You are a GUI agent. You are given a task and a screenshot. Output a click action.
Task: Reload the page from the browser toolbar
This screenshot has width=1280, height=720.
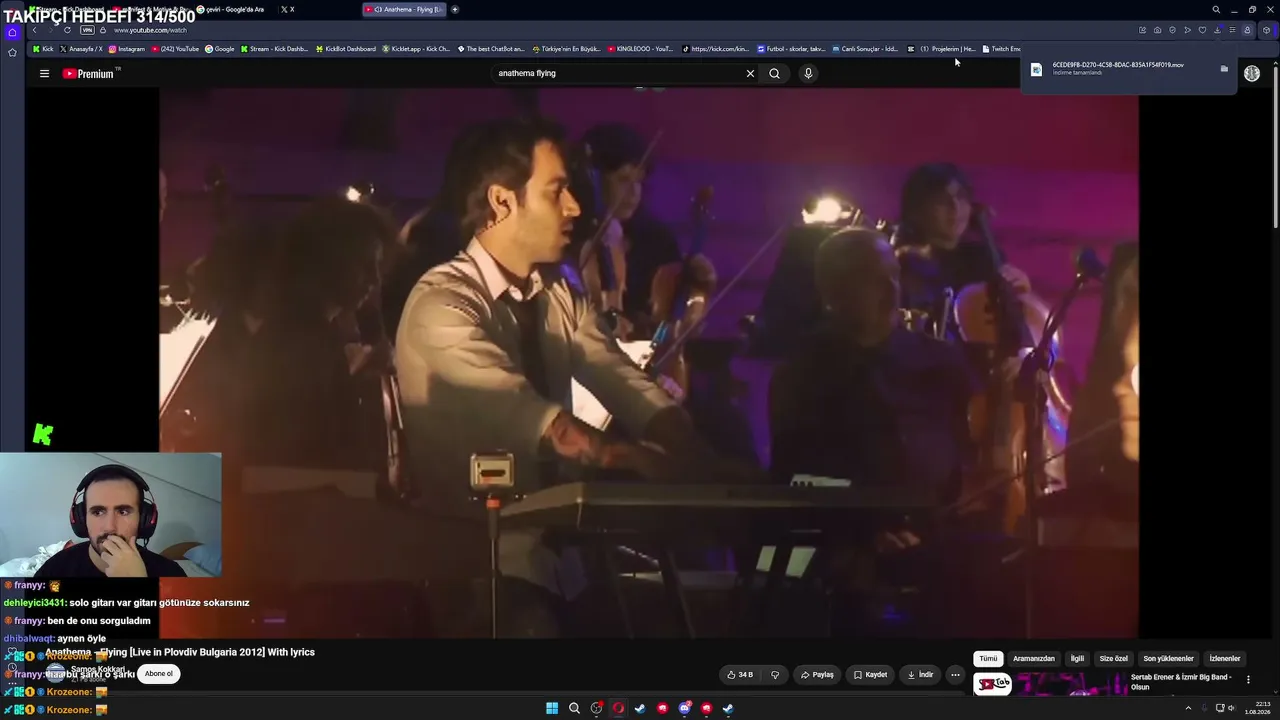pos(67,30)
